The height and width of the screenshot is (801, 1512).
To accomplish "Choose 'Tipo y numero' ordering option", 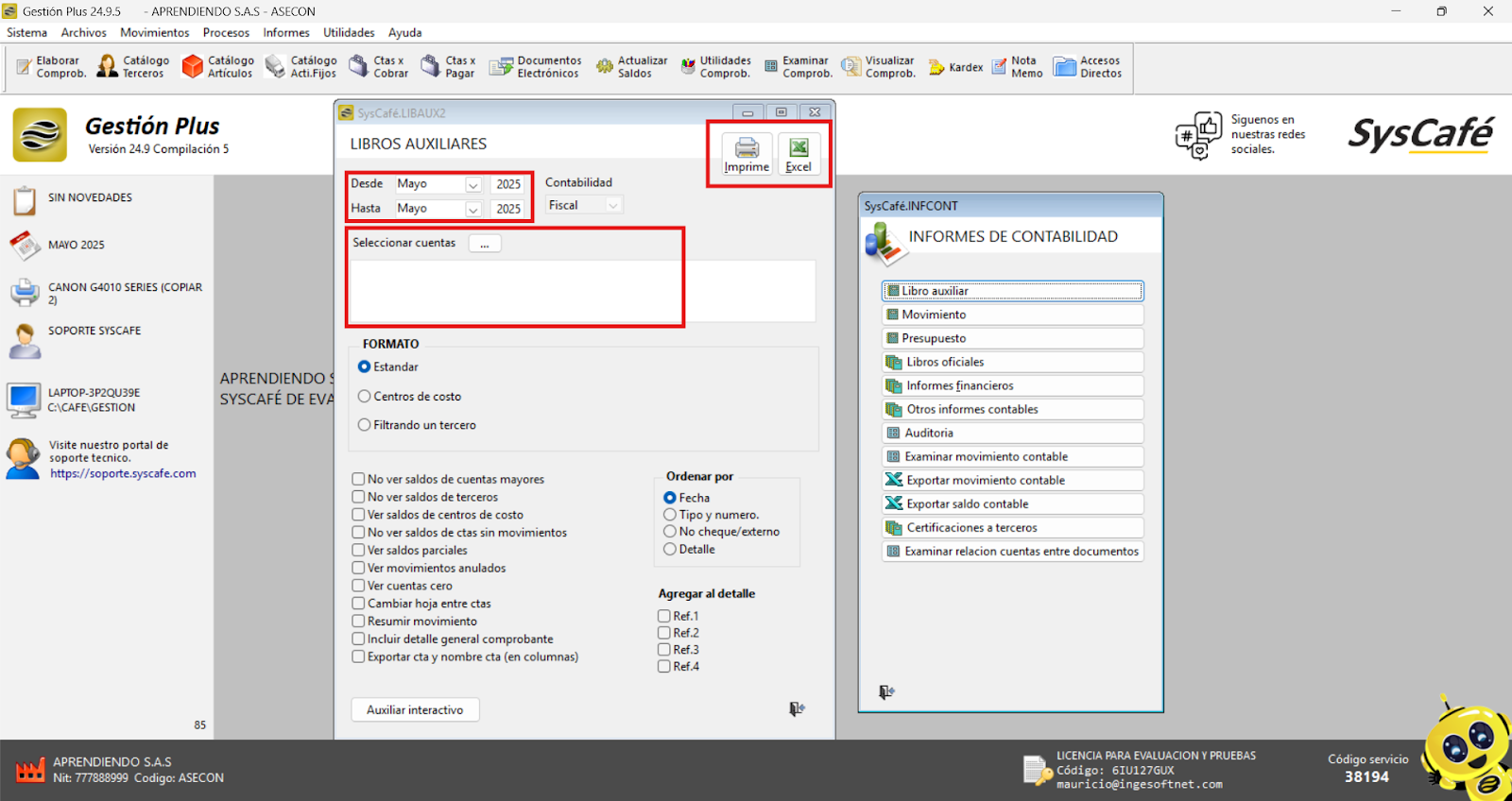I will [x=670, y=515].
